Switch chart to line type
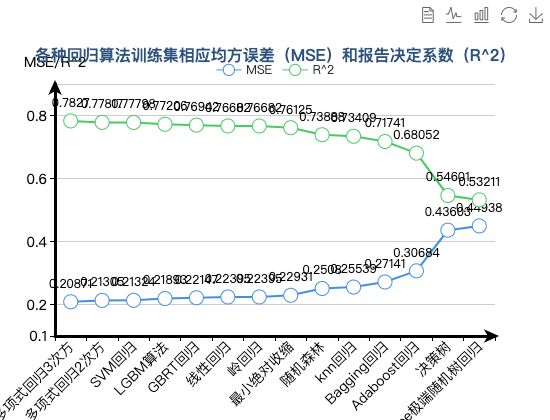 coord(454,15)
